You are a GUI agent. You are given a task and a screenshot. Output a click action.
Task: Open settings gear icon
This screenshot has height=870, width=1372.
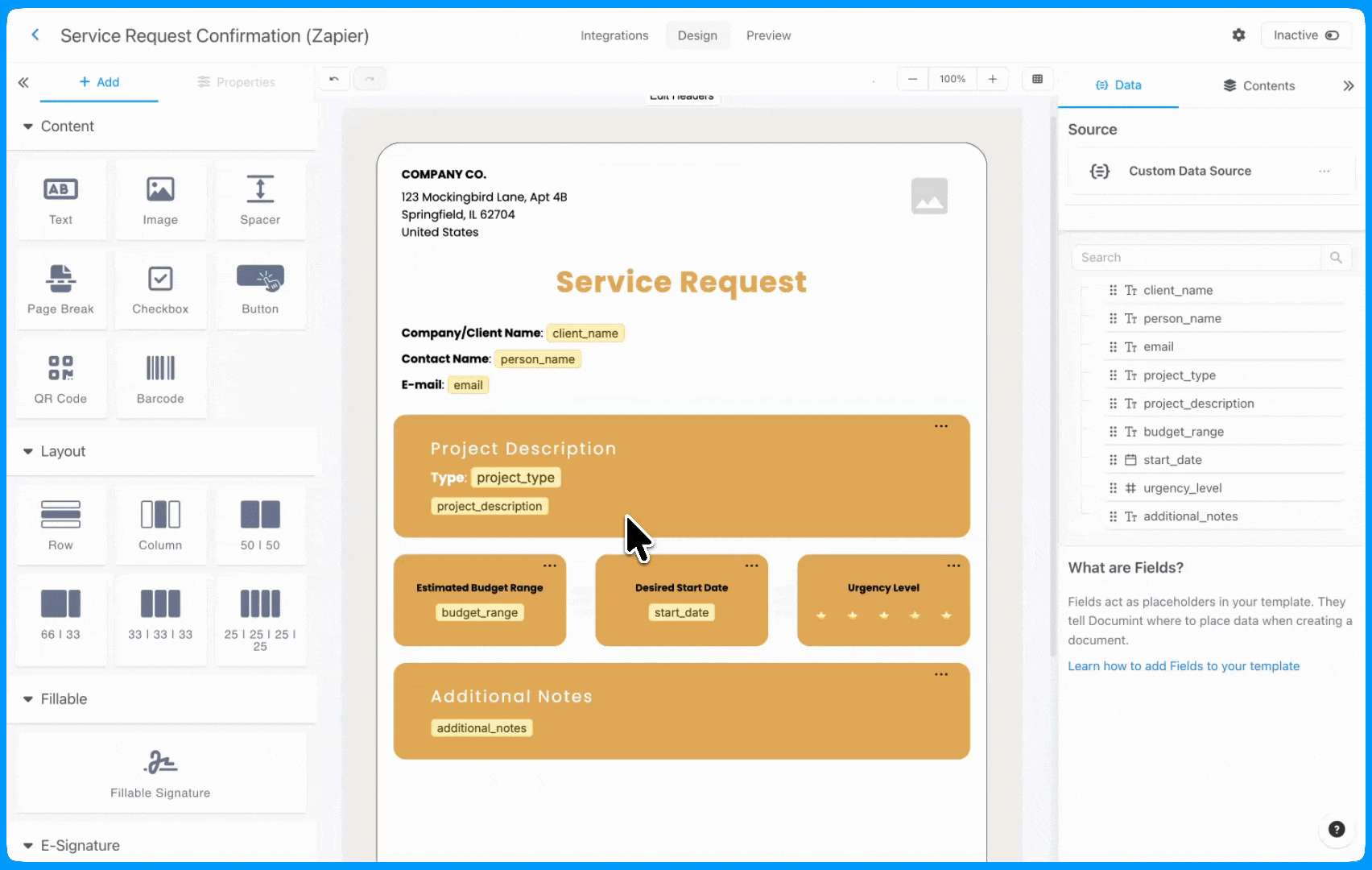point(1238,35)
